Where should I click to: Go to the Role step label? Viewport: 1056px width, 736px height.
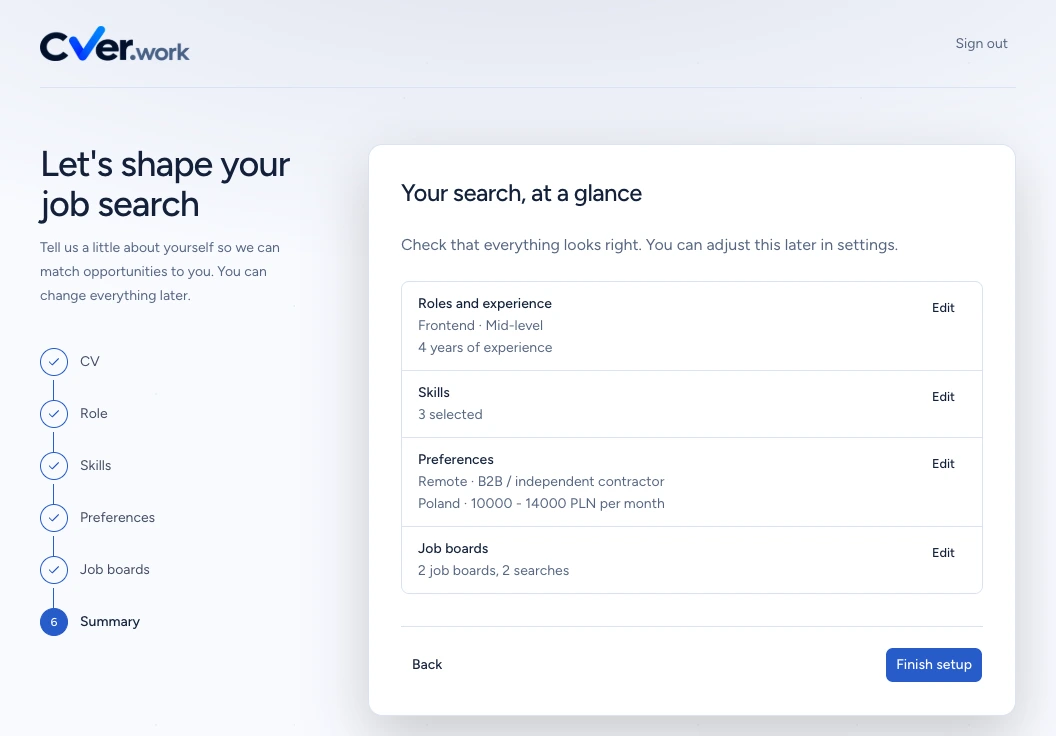tap(94, 413)
